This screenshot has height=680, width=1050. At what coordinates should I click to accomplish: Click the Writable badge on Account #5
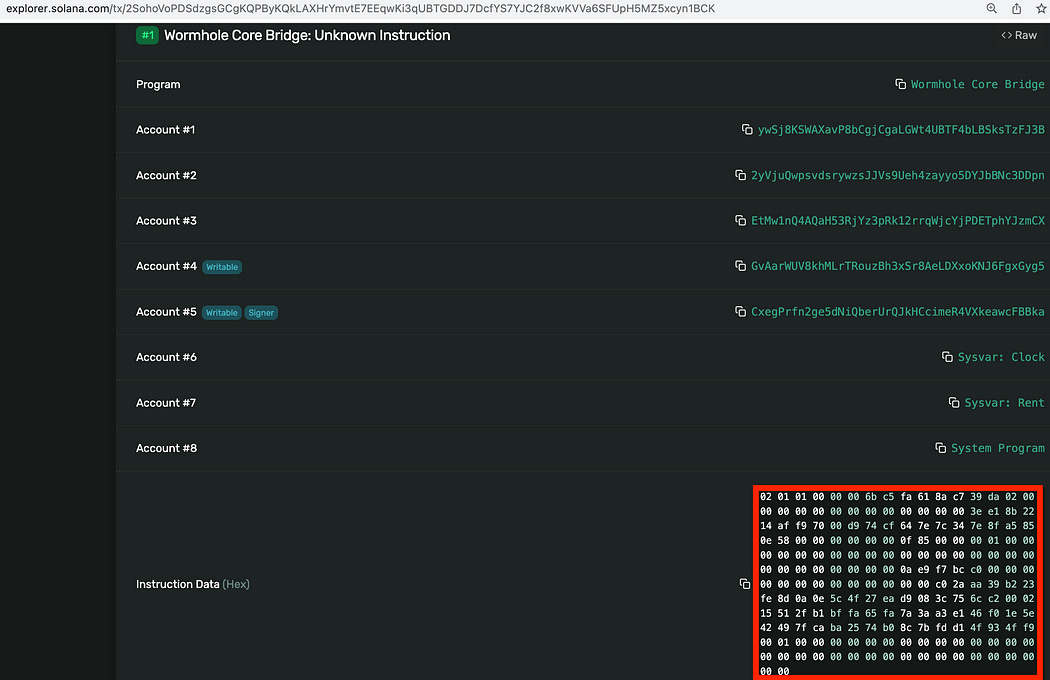[x=222, y=312]
